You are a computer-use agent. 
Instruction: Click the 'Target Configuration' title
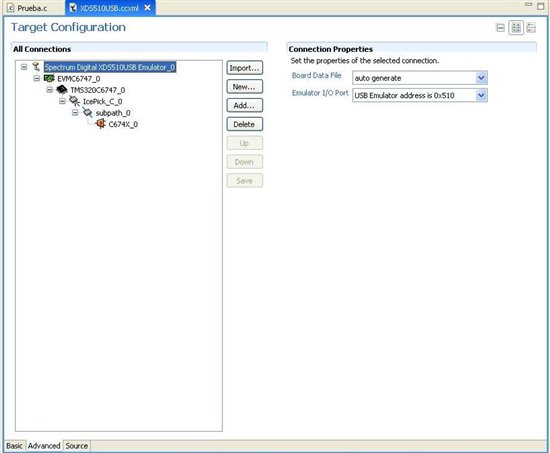point(68,27)
